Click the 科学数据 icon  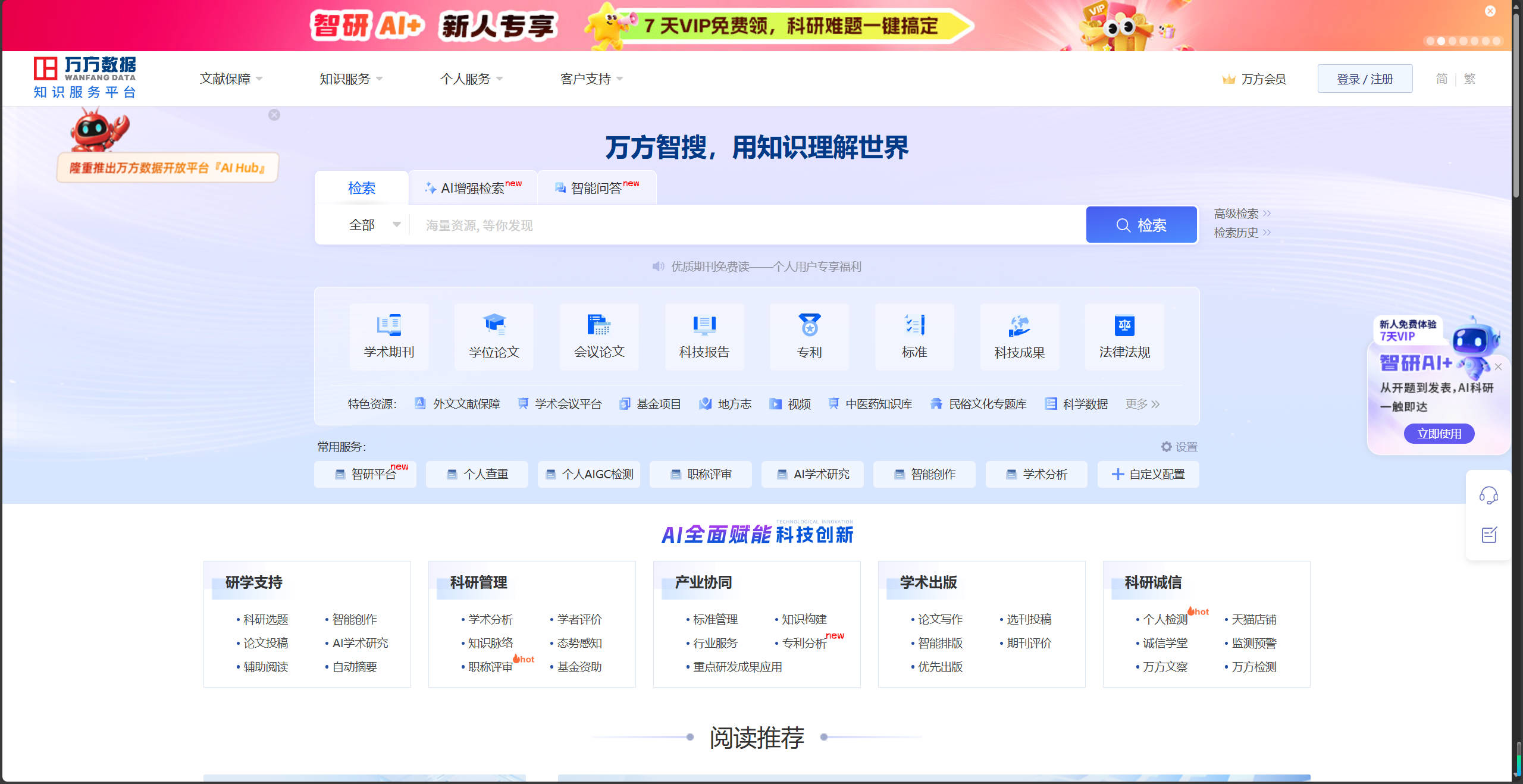tap(1051, 403)
